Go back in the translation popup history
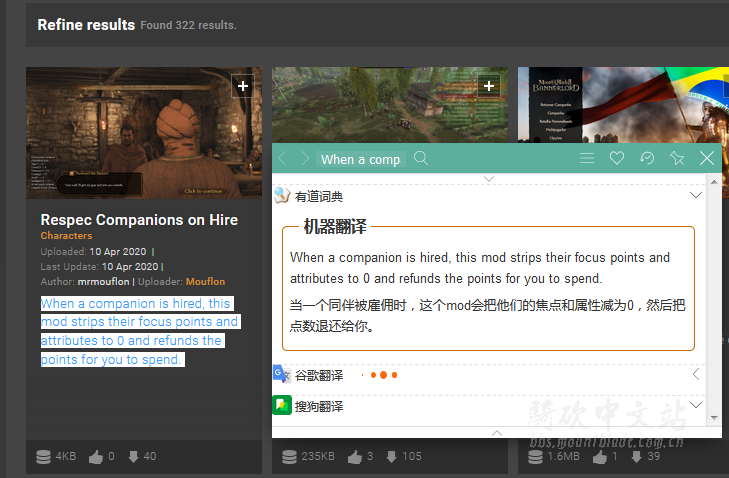Screen dimensions: 729x478 coord(282,159)
